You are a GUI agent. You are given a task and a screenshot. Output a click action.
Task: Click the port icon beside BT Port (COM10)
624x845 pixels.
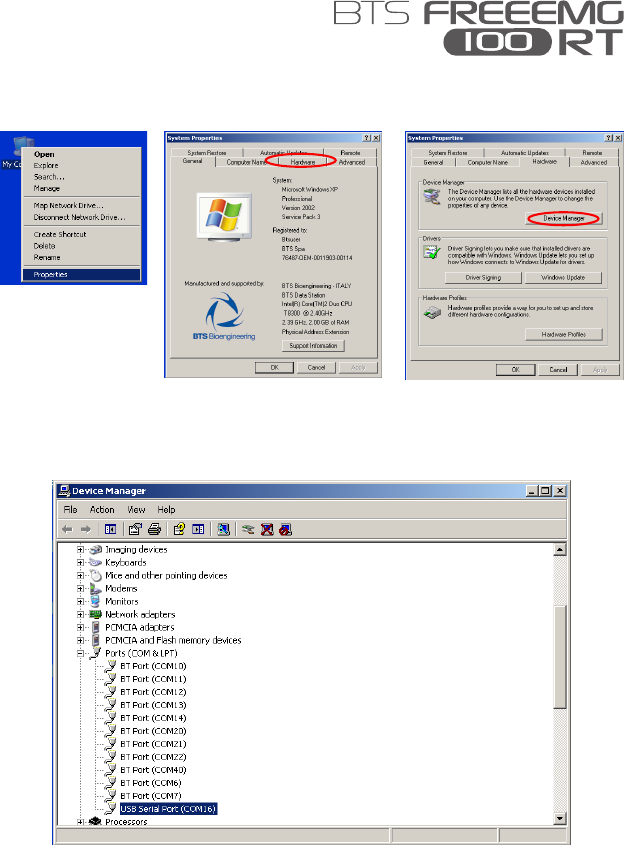110,666
